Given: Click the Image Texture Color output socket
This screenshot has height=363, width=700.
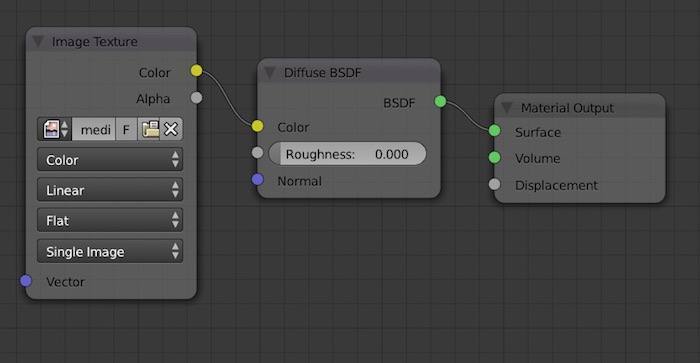Looking at the screenshot, I should (x=196, y=71).
